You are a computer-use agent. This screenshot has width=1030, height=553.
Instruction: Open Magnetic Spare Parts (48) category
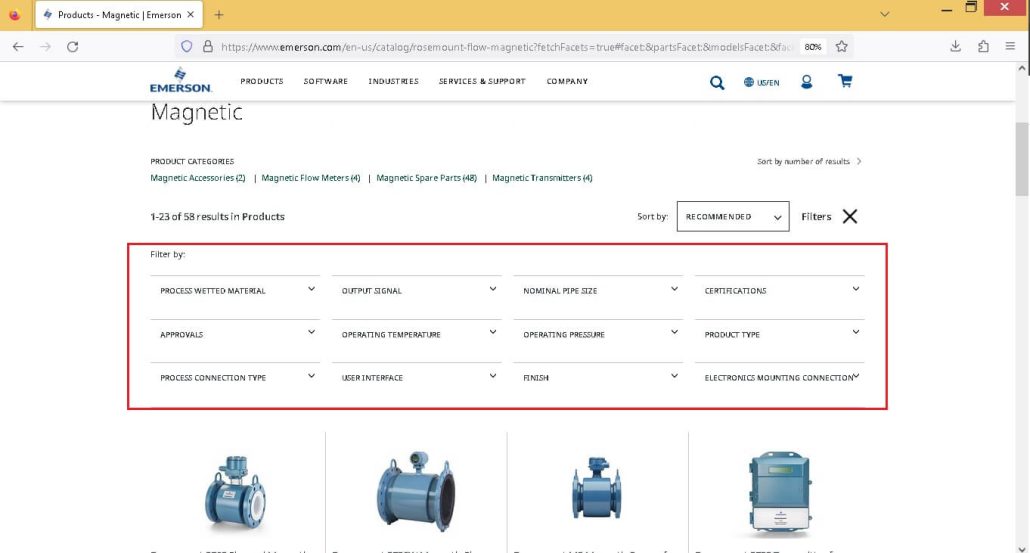(426, 178)
